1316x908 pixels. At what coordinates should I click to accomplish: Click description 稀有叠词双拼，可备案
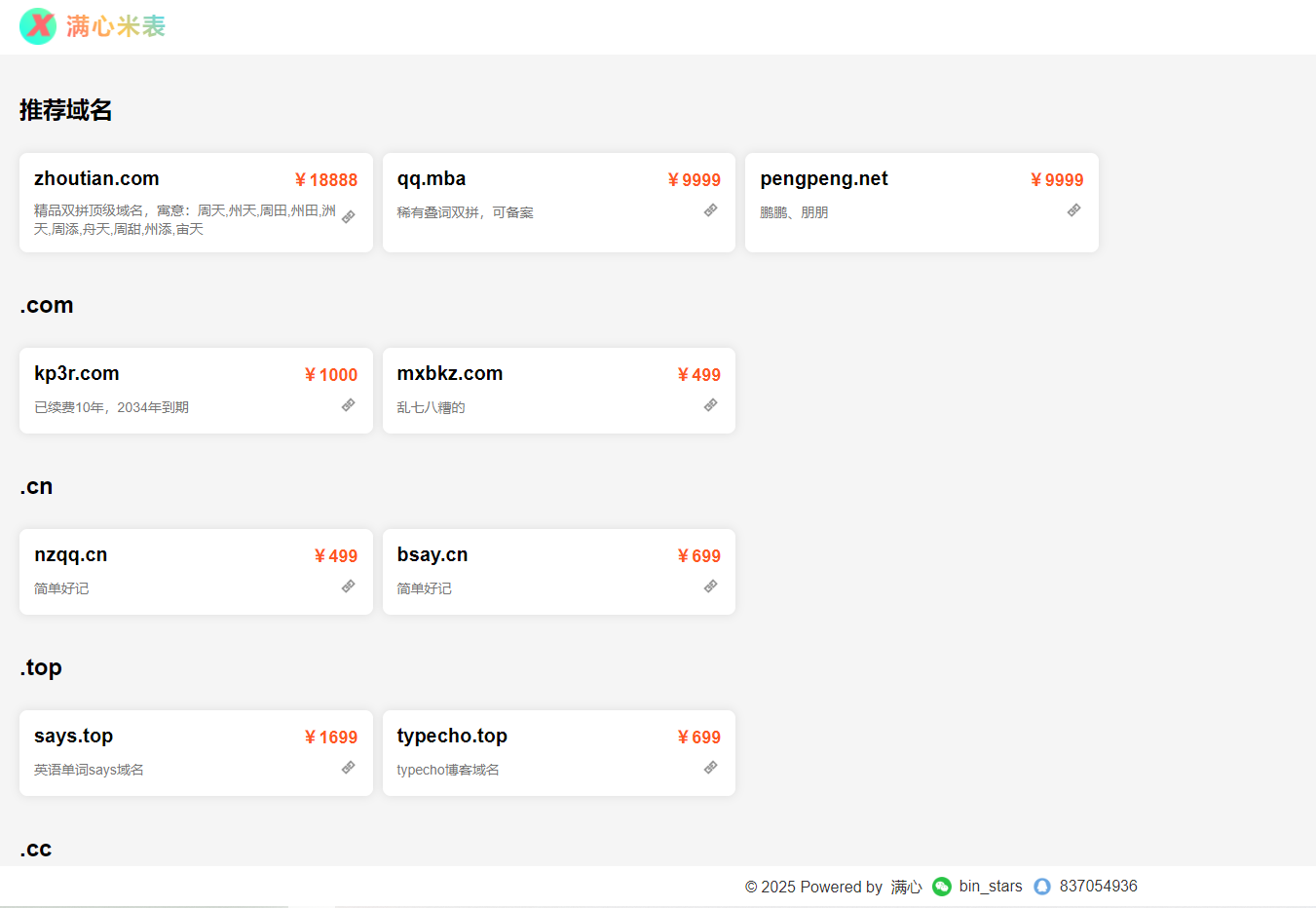[466, 212]
